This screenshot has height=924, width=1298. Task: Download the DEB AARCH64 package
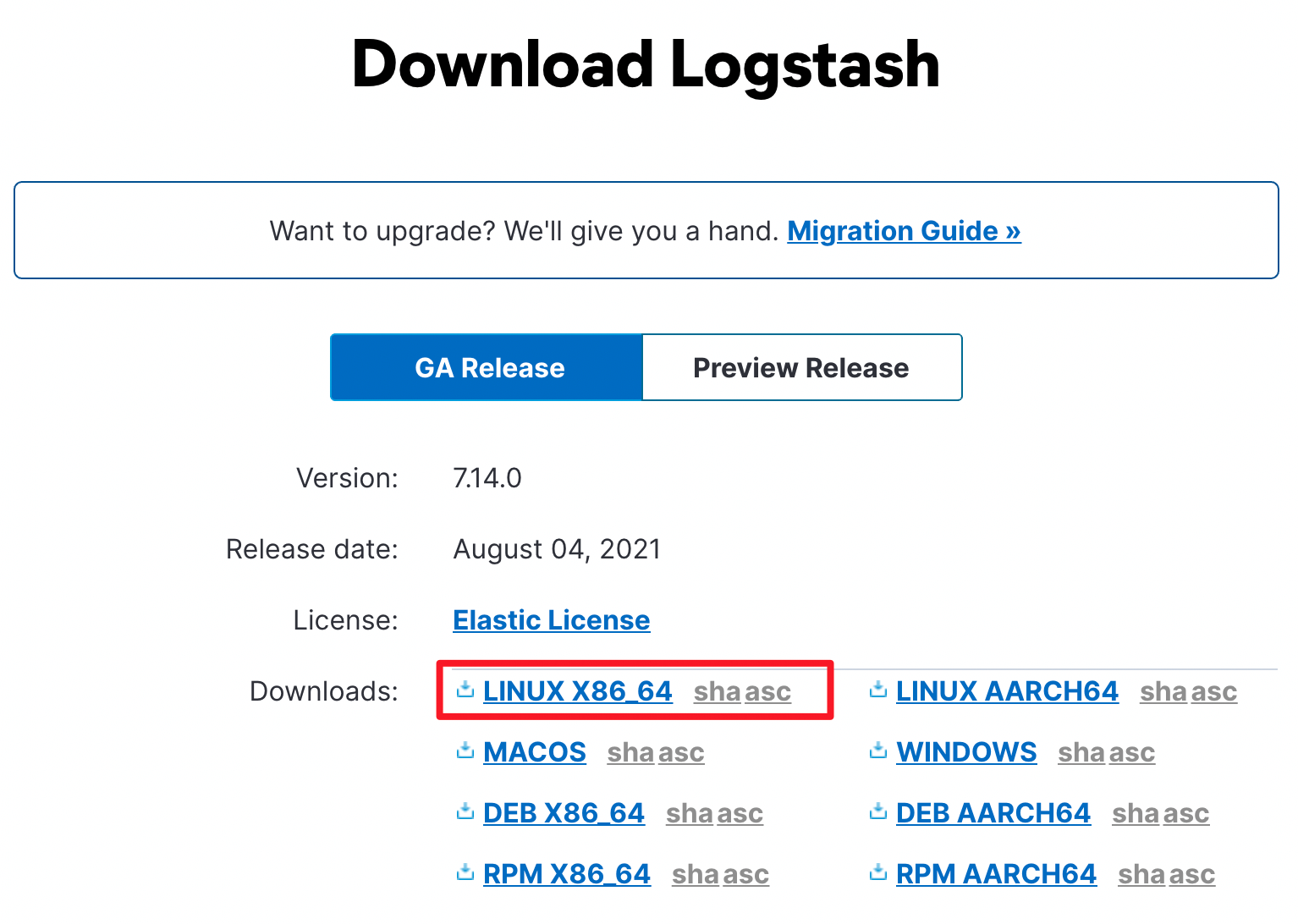993,813
